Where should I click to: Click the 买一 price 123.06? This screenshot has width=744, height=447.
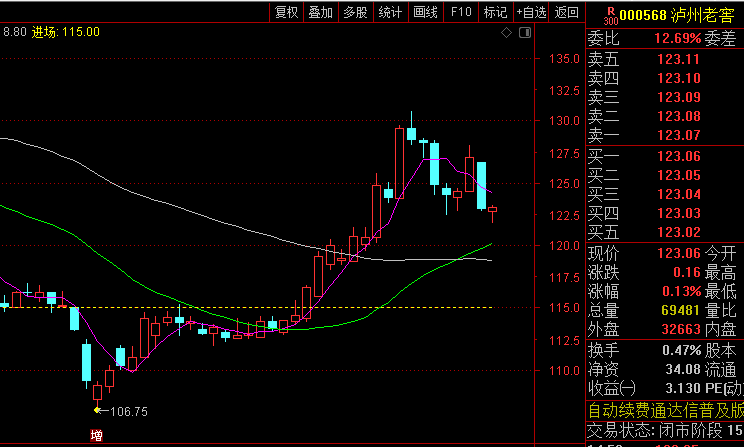pyautogui.click(x=678, y=156)
